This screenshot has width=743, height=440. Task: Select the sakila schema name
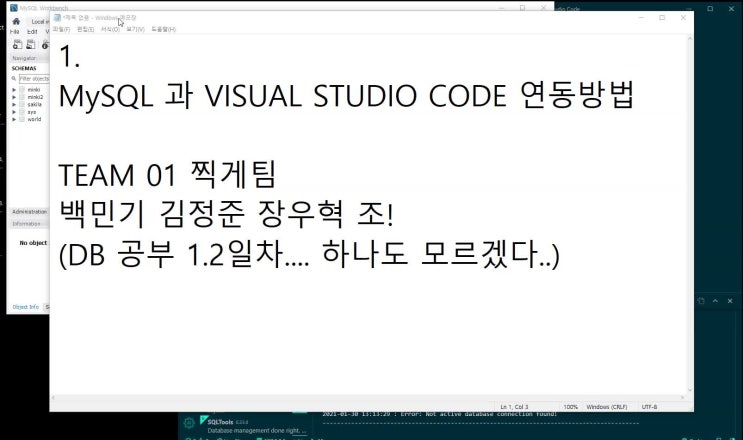(x=35, y=105)
